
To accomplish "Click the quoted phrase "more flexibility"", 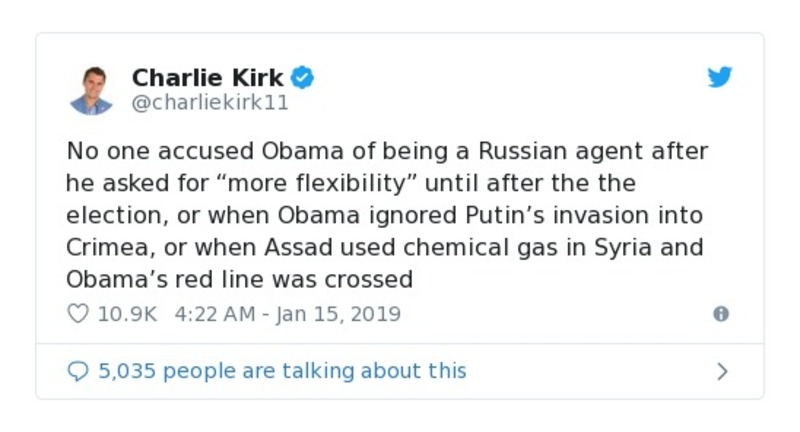I will coord(329,185).
